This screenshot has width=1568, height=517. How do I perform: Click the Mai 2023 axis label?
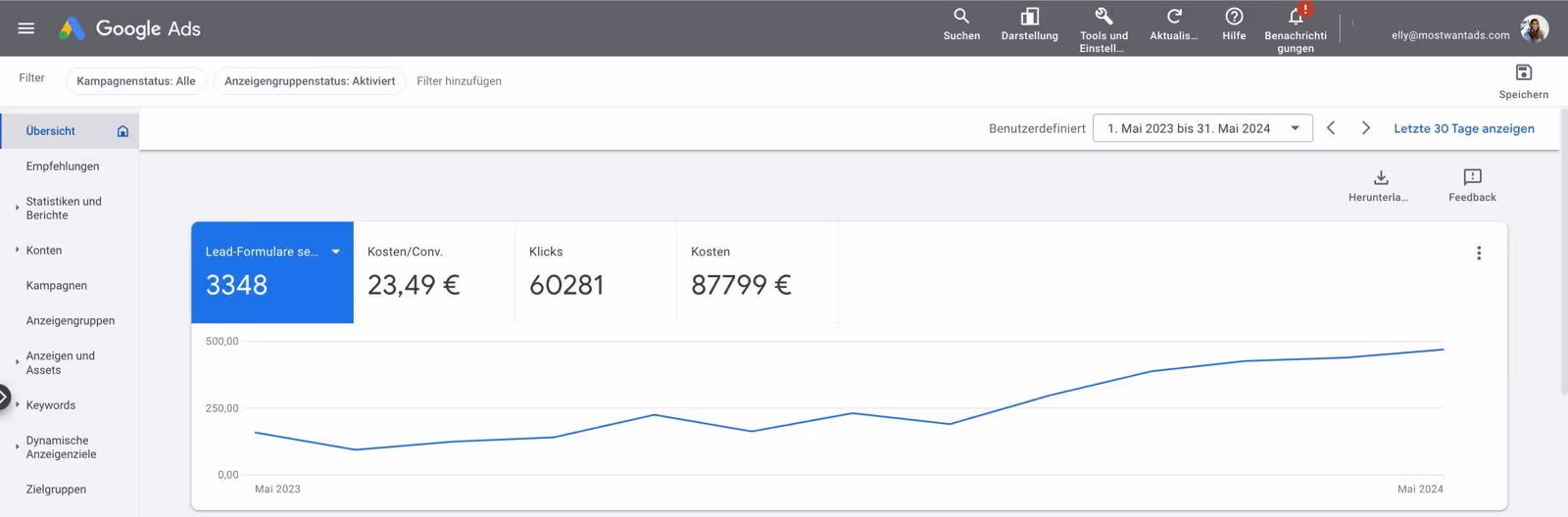(x=277, y=490)
